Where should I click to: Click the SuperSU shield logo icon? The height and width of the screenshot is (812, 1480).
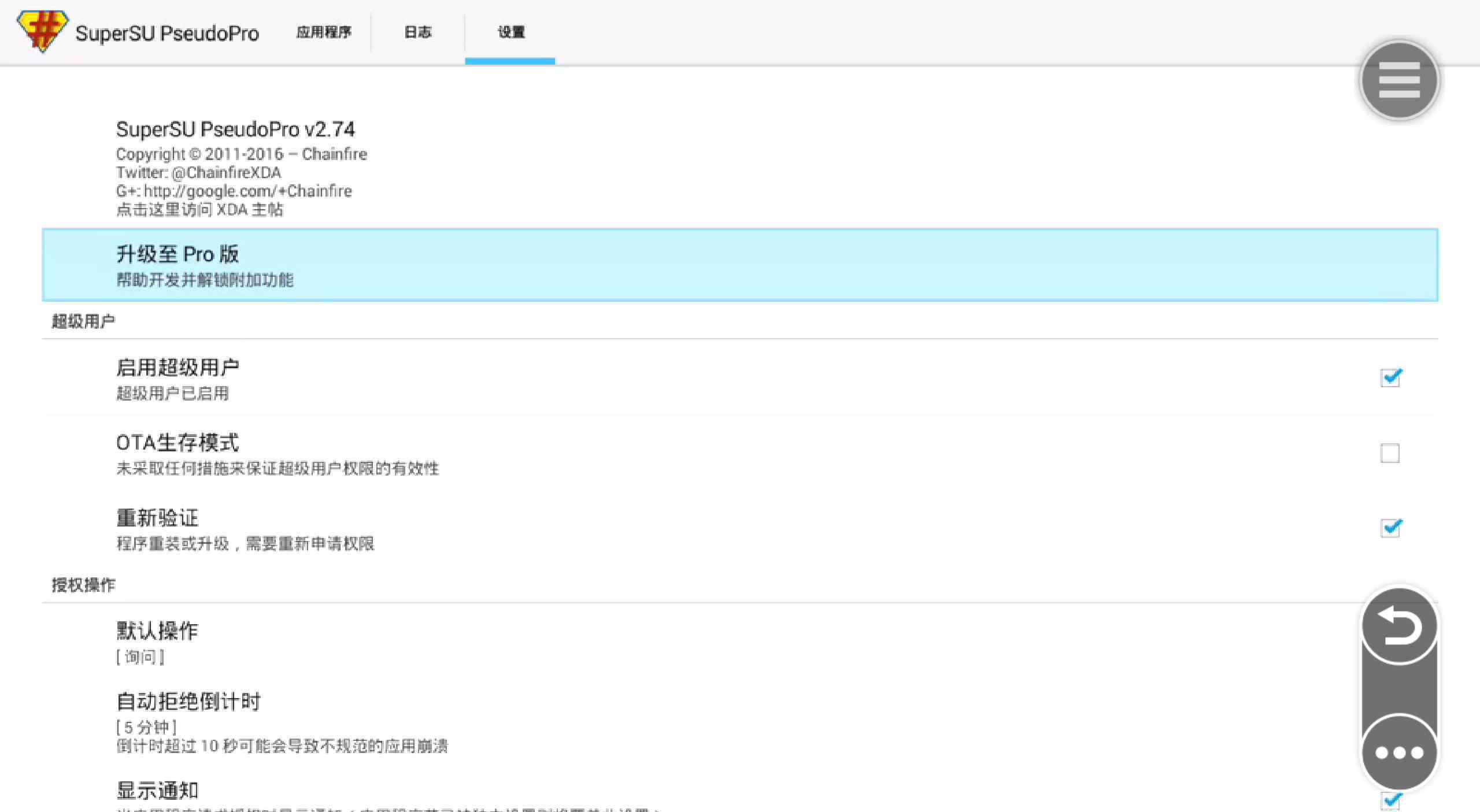[x=42, y=32]
